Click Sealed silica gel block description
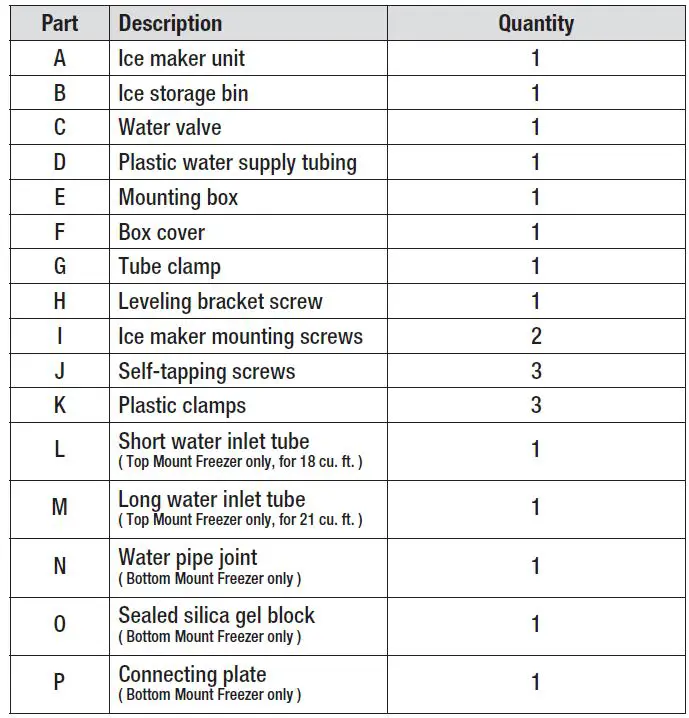Image resolution: width=689 pixels, height=718 pixels. pos(216,615)
